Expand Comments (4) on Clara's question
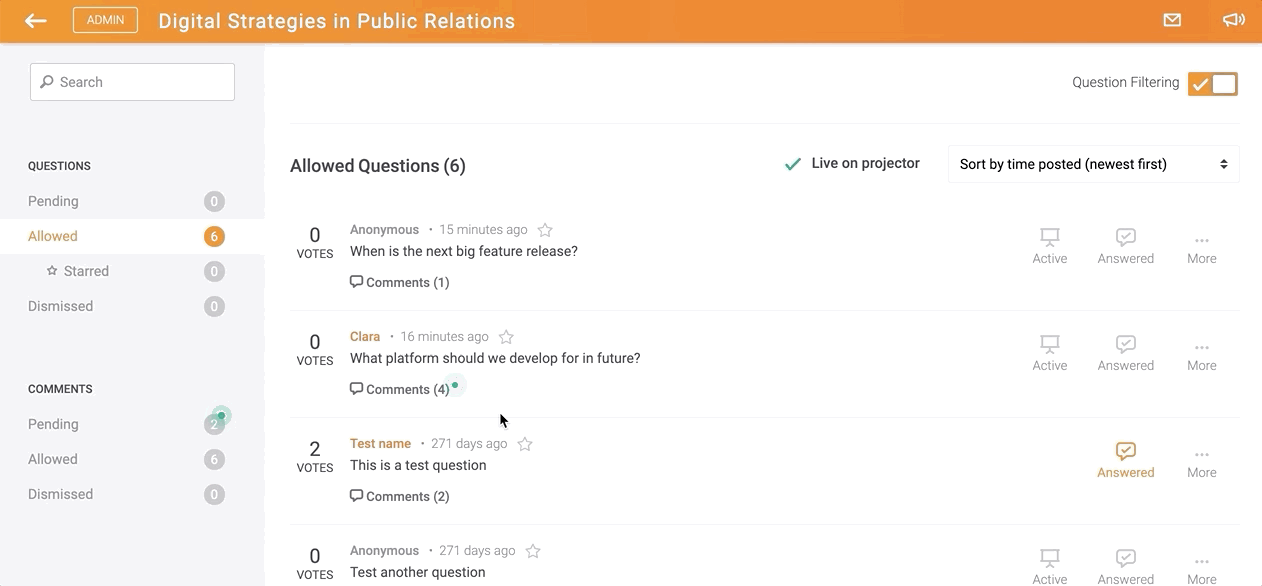1262x586 pixels. click(400, 389)
